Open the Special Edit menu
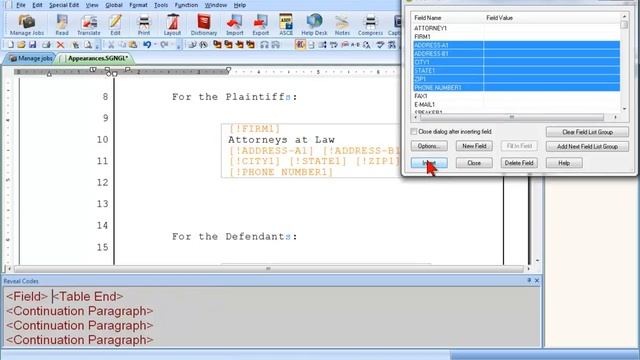 coord(64,5)
